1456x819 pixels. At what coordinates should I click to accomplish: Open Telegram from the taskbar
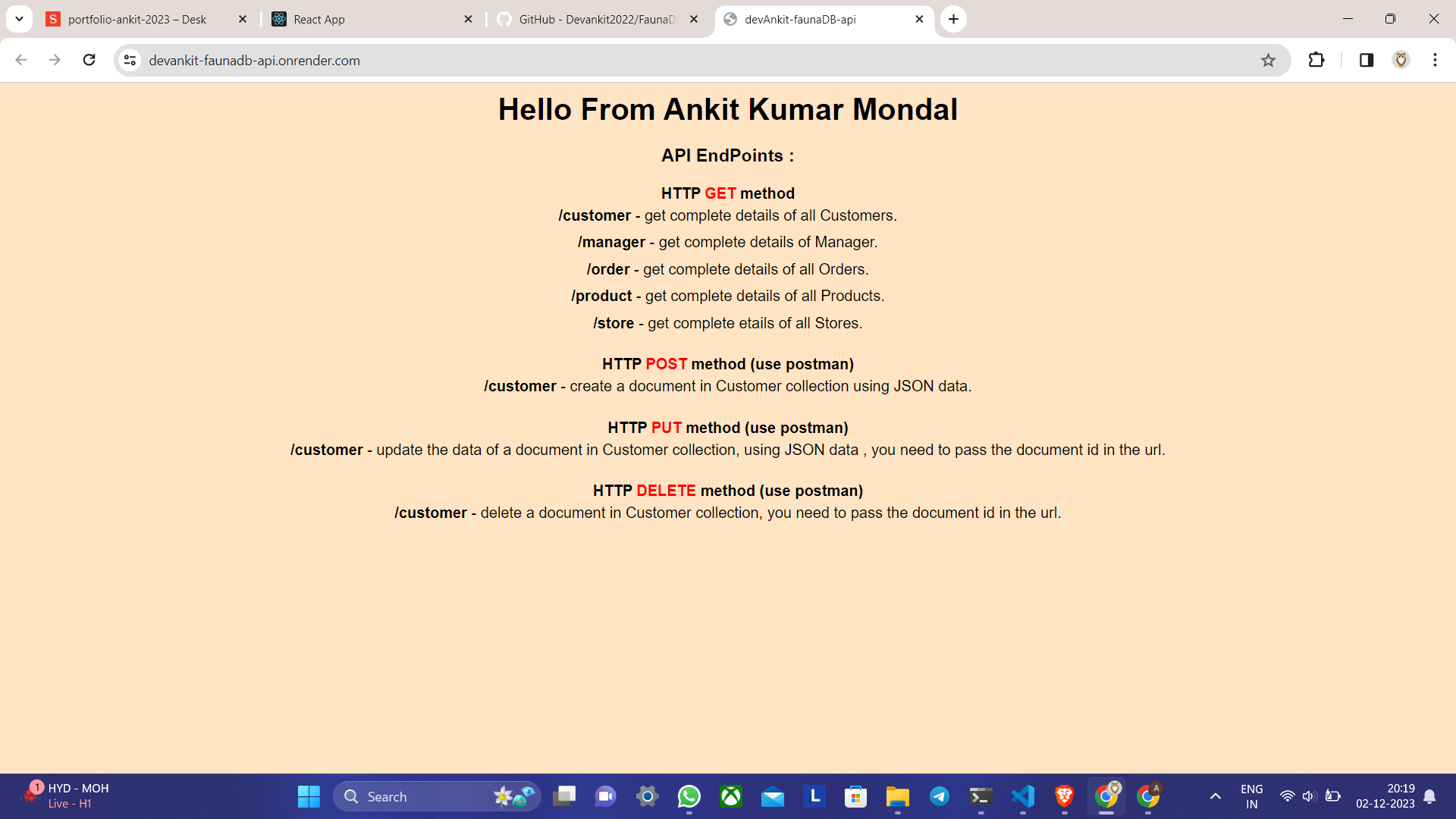tap(940, 796)
